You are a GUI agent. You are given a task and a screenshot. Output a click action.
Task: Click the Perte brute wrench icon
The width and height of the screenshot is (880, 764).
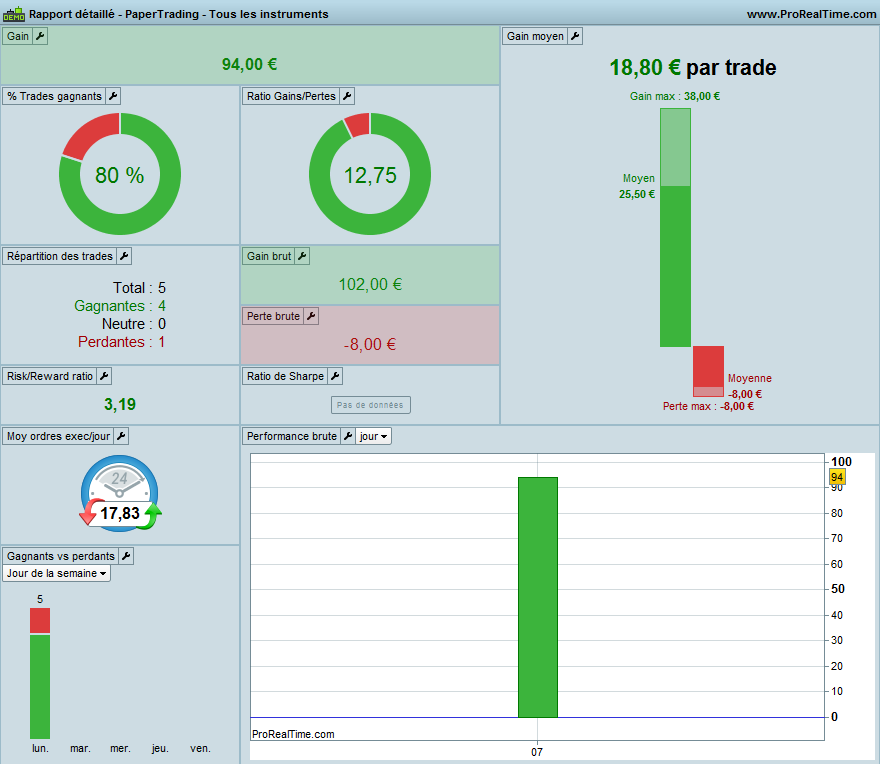311,316
